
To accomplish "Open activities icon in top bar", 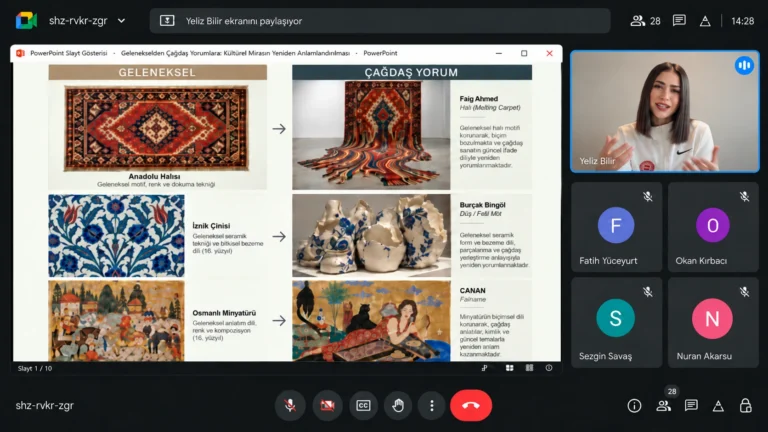I will coord(705,21).
